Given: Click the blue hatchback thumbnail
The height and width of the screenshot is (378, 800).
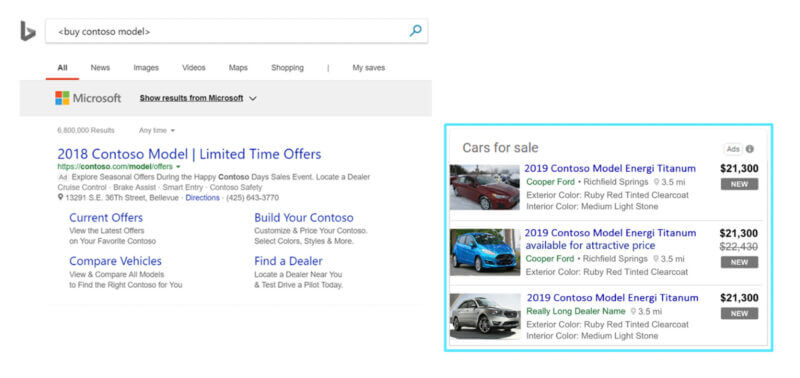Looking at the screenshot, I should [x=485, y=252].
